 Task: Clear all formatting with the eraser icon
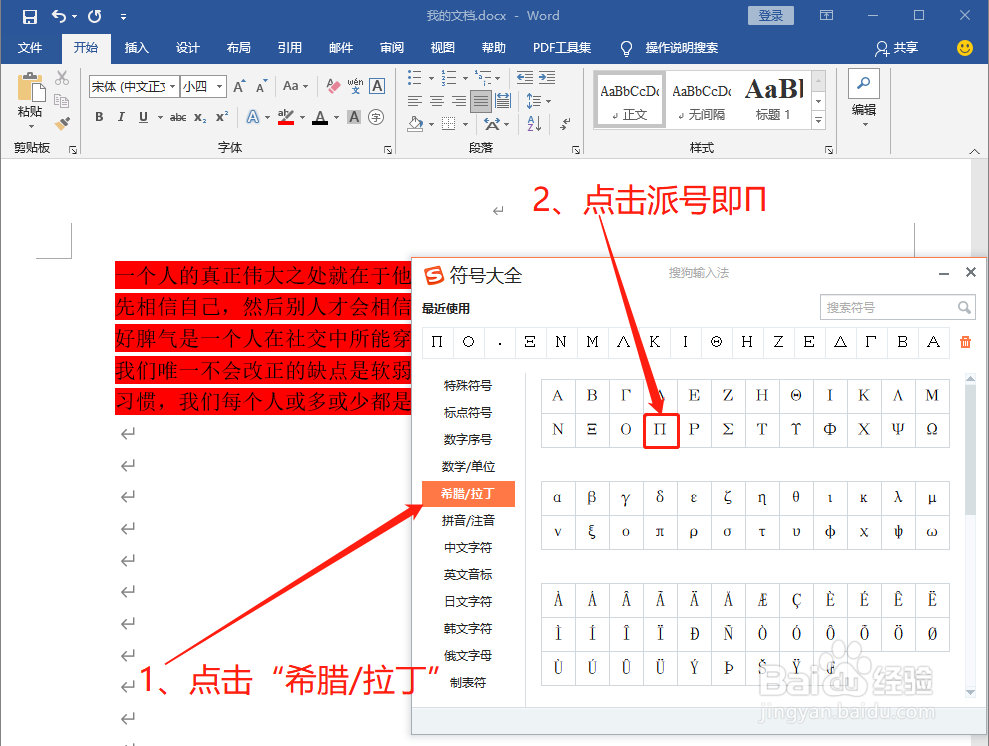(334, 86)
